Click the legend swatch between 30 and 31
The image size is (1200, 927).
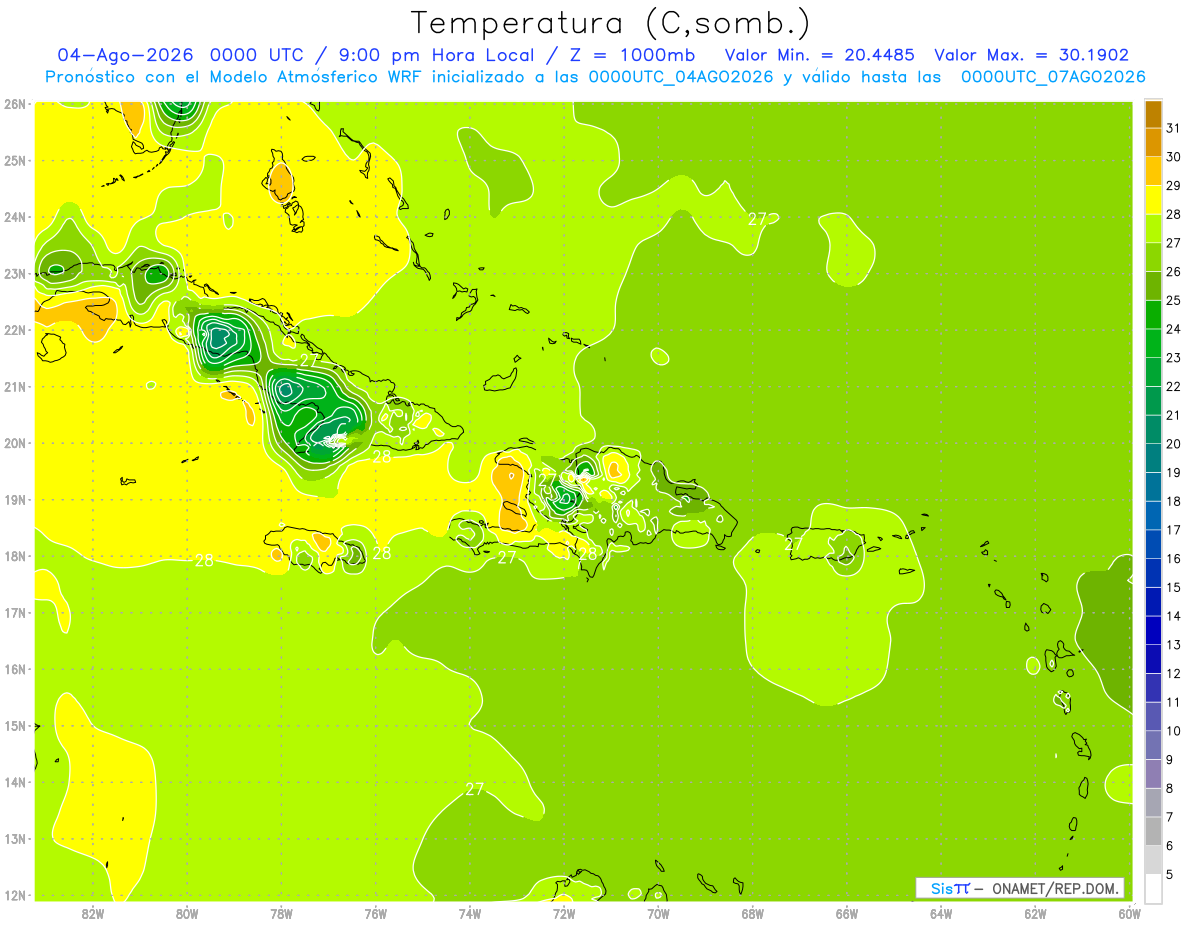point(1153,142)
